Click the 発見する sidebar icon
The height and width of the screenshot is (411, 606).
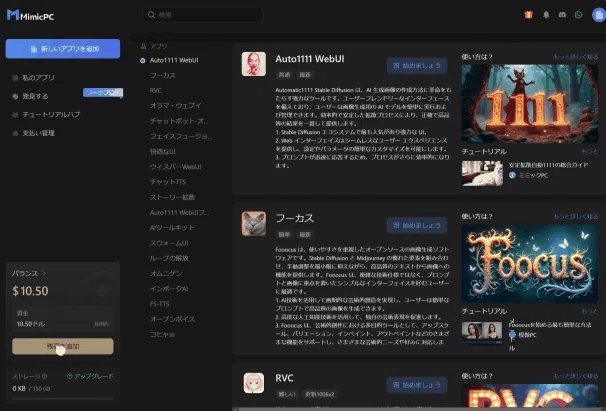point(15,96)
